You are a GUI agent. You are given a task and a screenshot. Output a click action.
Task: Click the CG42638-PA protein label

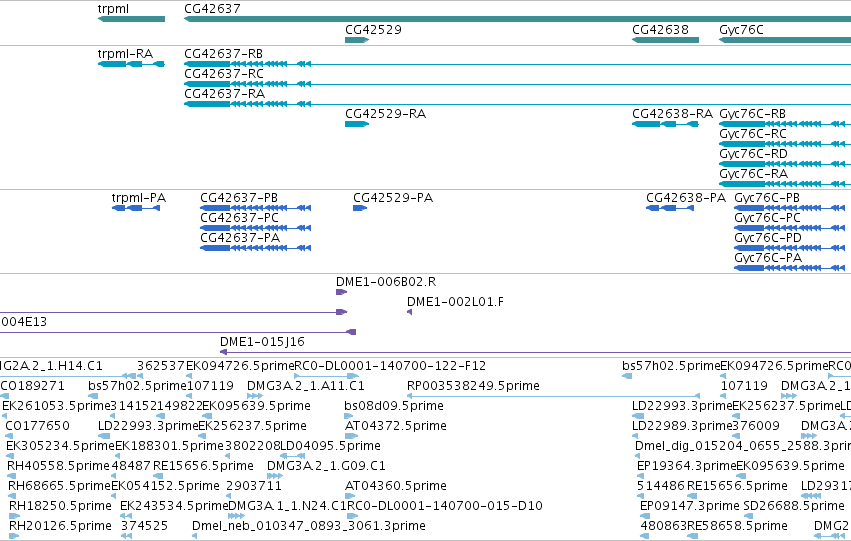point(686,198)
